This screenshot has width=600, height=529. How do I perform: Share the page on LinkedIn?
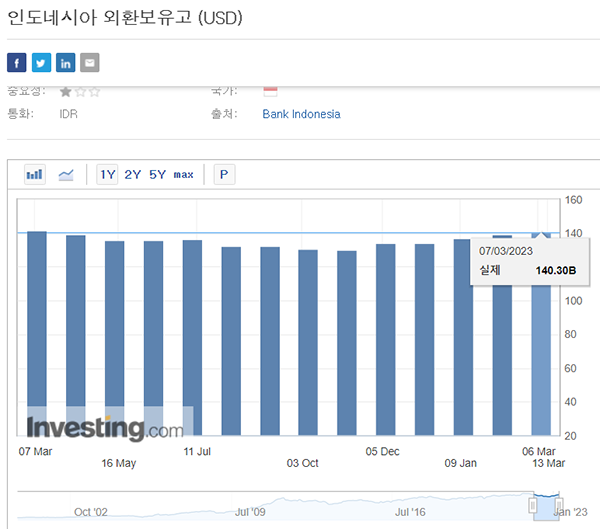[66, 63]
